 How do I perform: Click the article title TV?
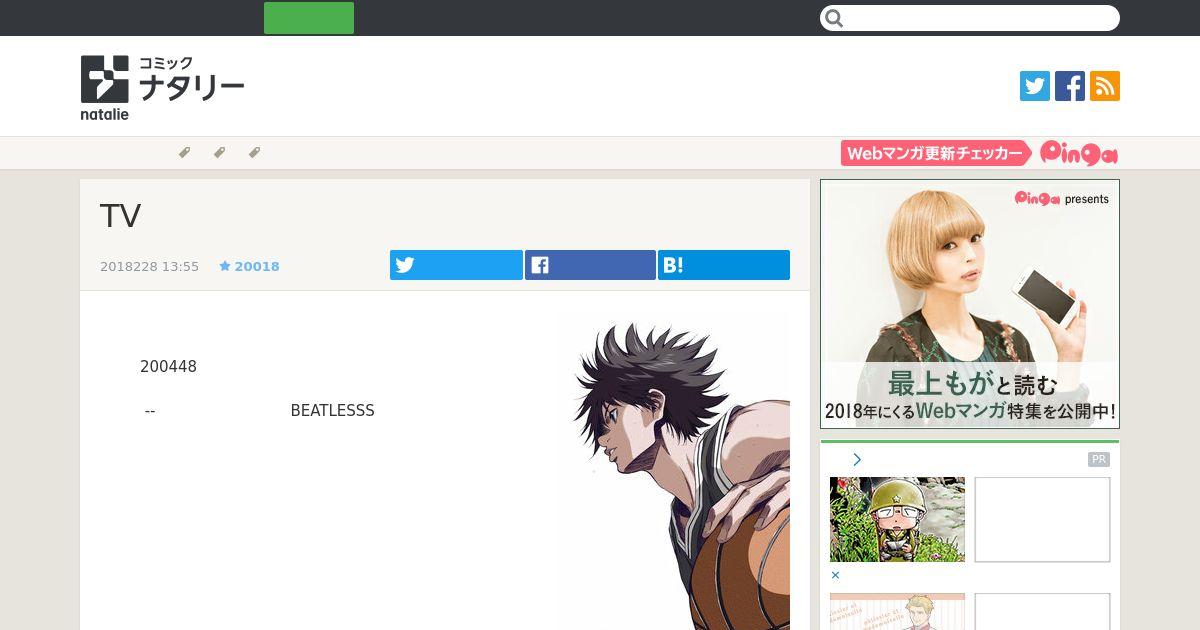coord(120,216)
